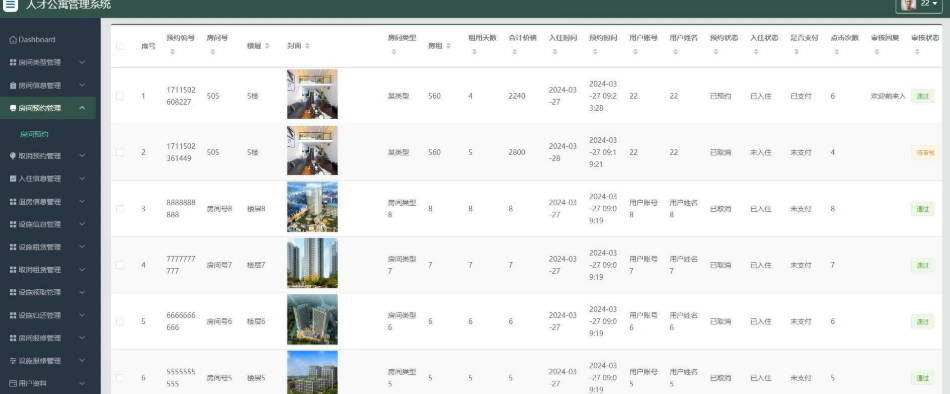Sort by 入住状态 column sort icon
Screen dimensions: 950x394
point(756,52)
